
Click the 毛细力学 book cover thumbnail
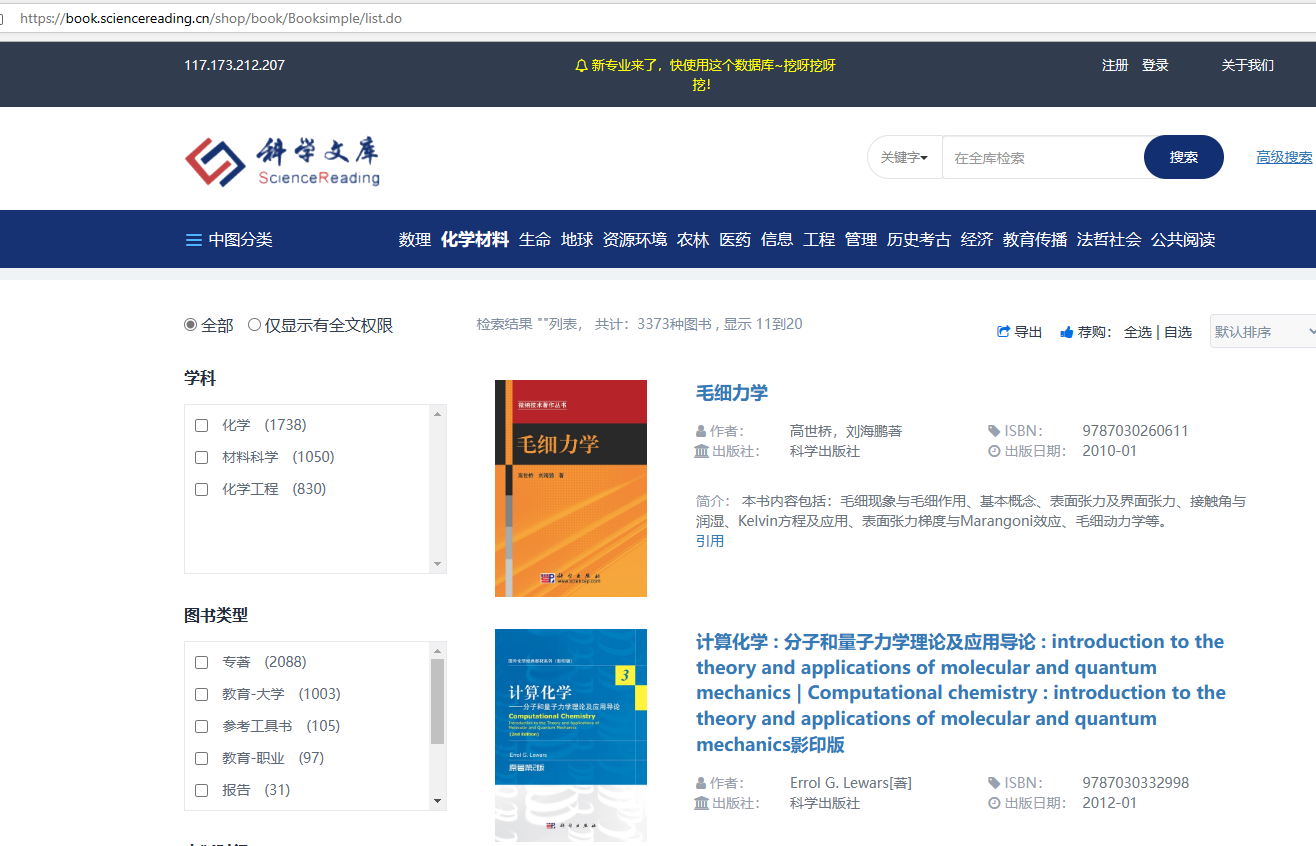click(571, 488)
